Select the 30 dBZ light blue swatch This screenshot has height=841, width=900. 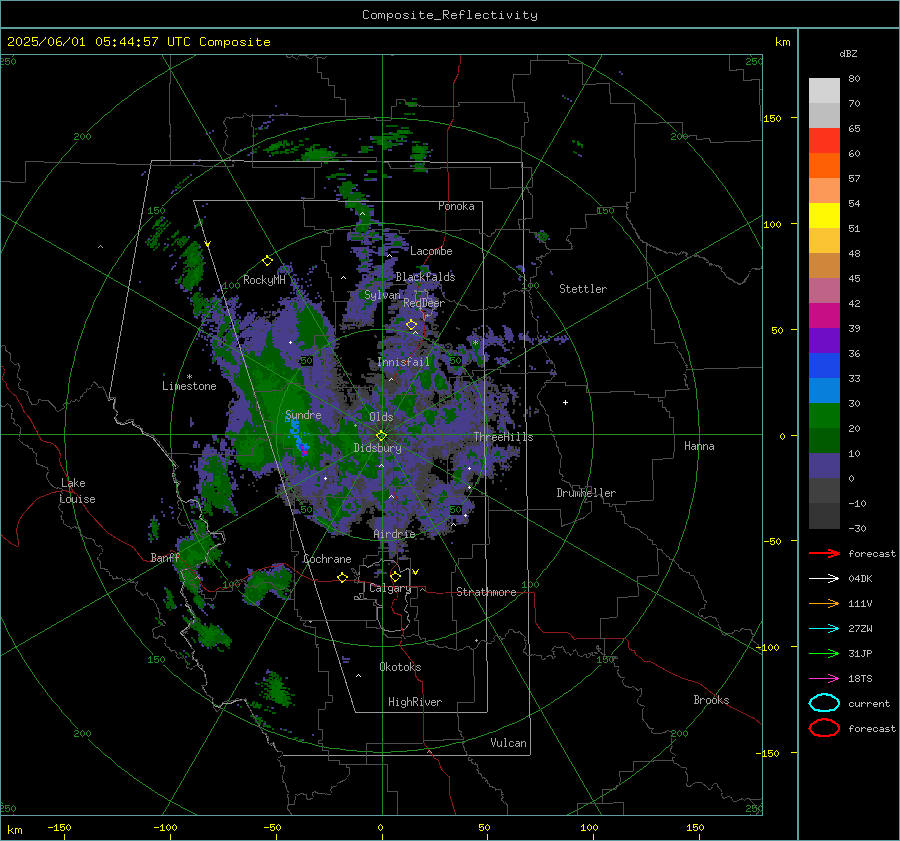coord(824,390)
